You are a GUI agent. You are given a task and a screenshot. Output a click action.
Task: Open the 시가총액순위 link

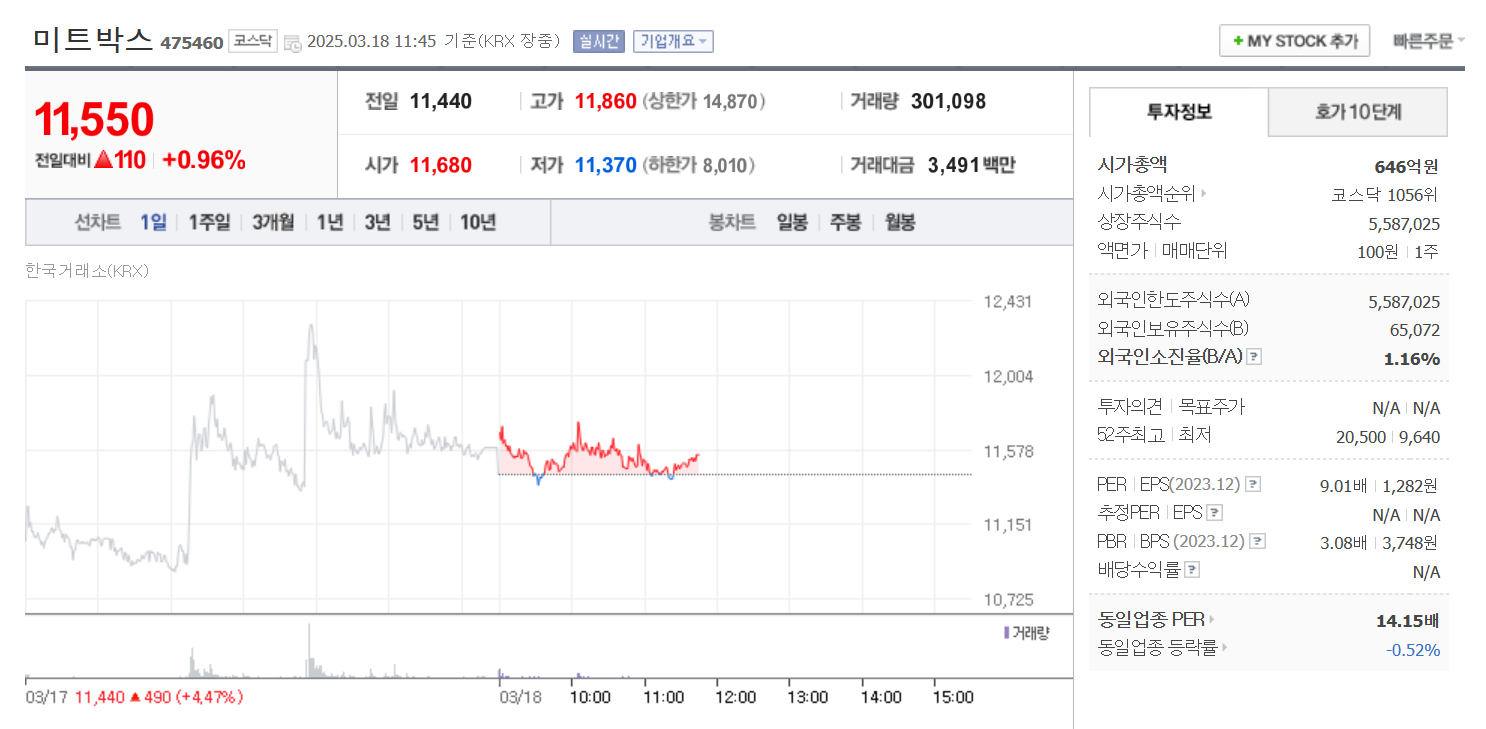[x=1146, y=194]
